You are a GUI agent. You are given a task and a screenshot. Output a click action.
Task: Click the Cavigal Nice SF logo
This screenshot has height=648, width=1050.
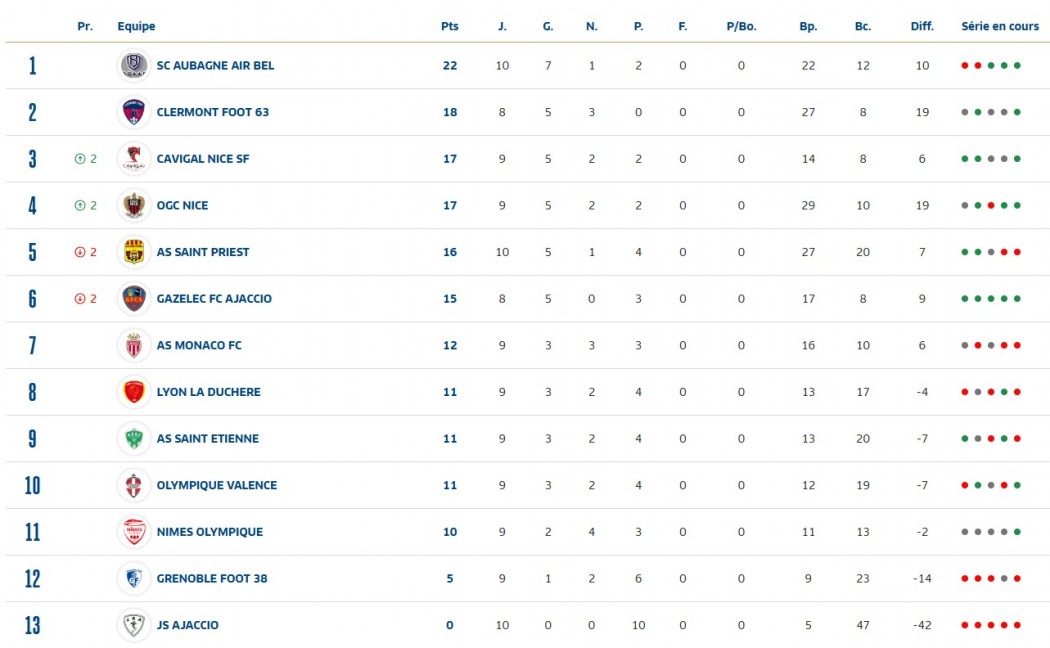click(133, 159)
